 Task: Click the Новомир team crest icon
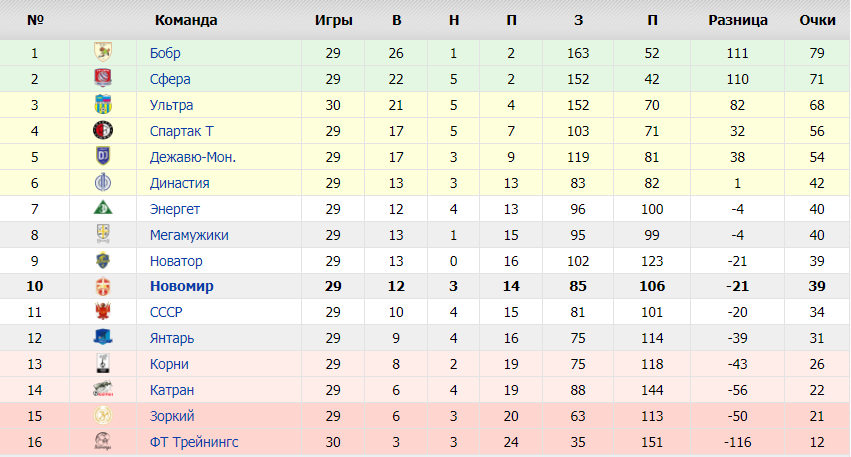coord(102,287)
